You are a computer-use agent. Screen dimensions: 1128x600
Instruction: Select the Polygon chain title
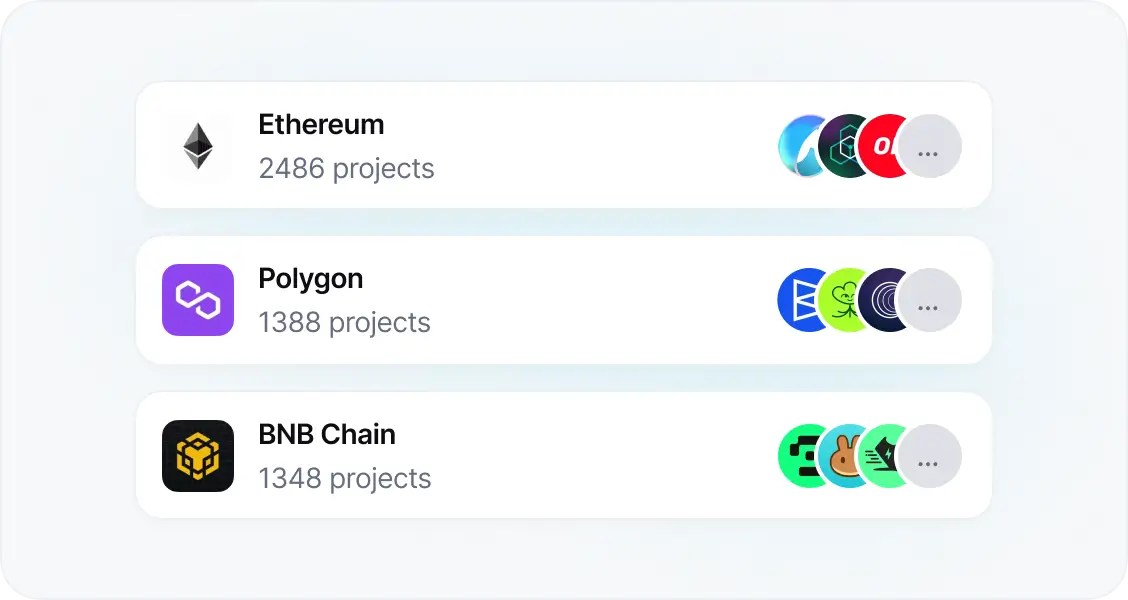310,279
